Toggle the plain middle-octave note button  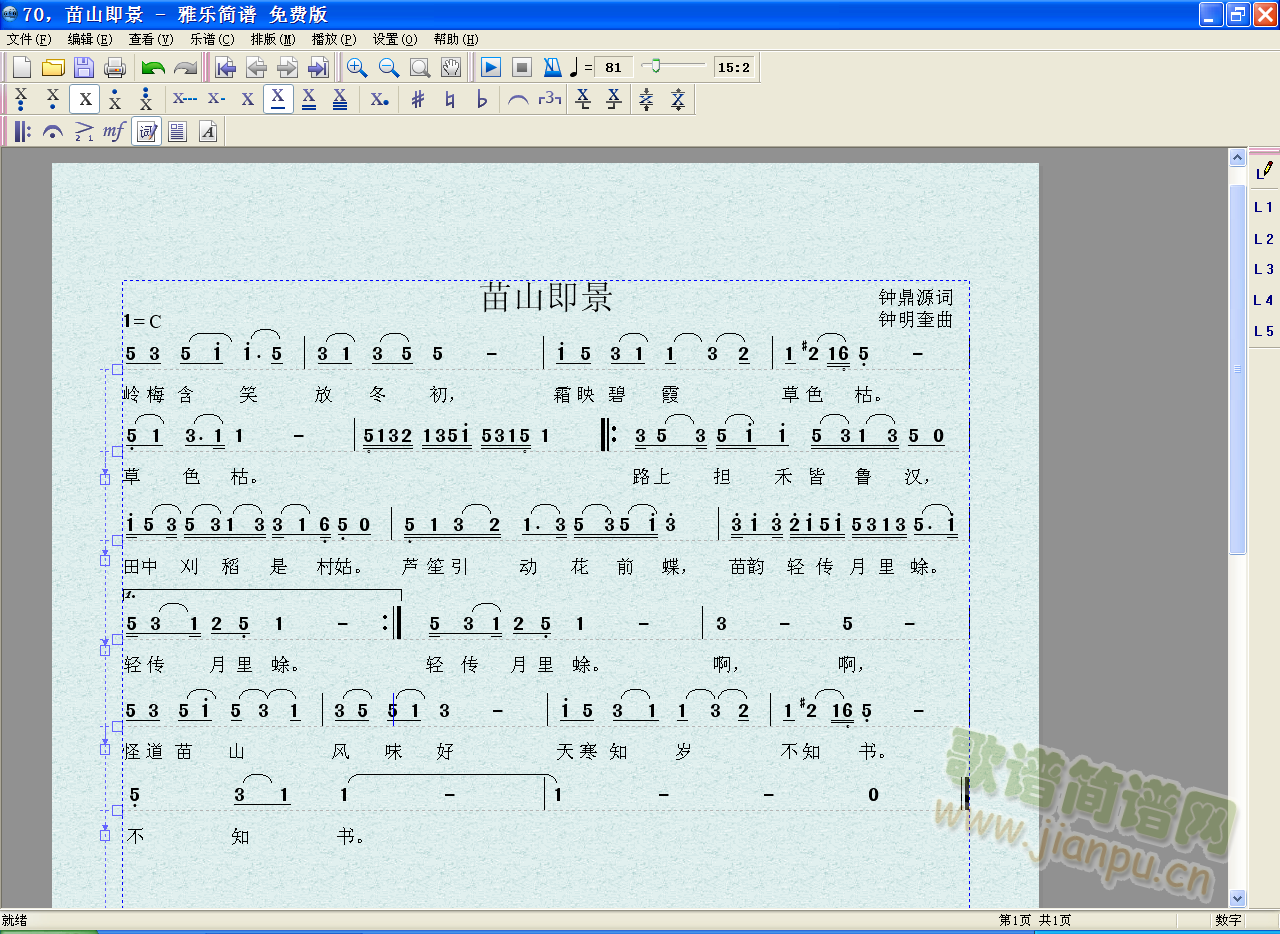click(x=85, y=100)
